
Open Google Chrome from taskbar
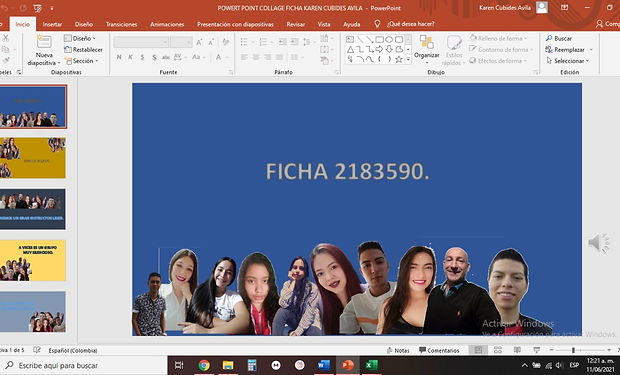tap(204, 365)
